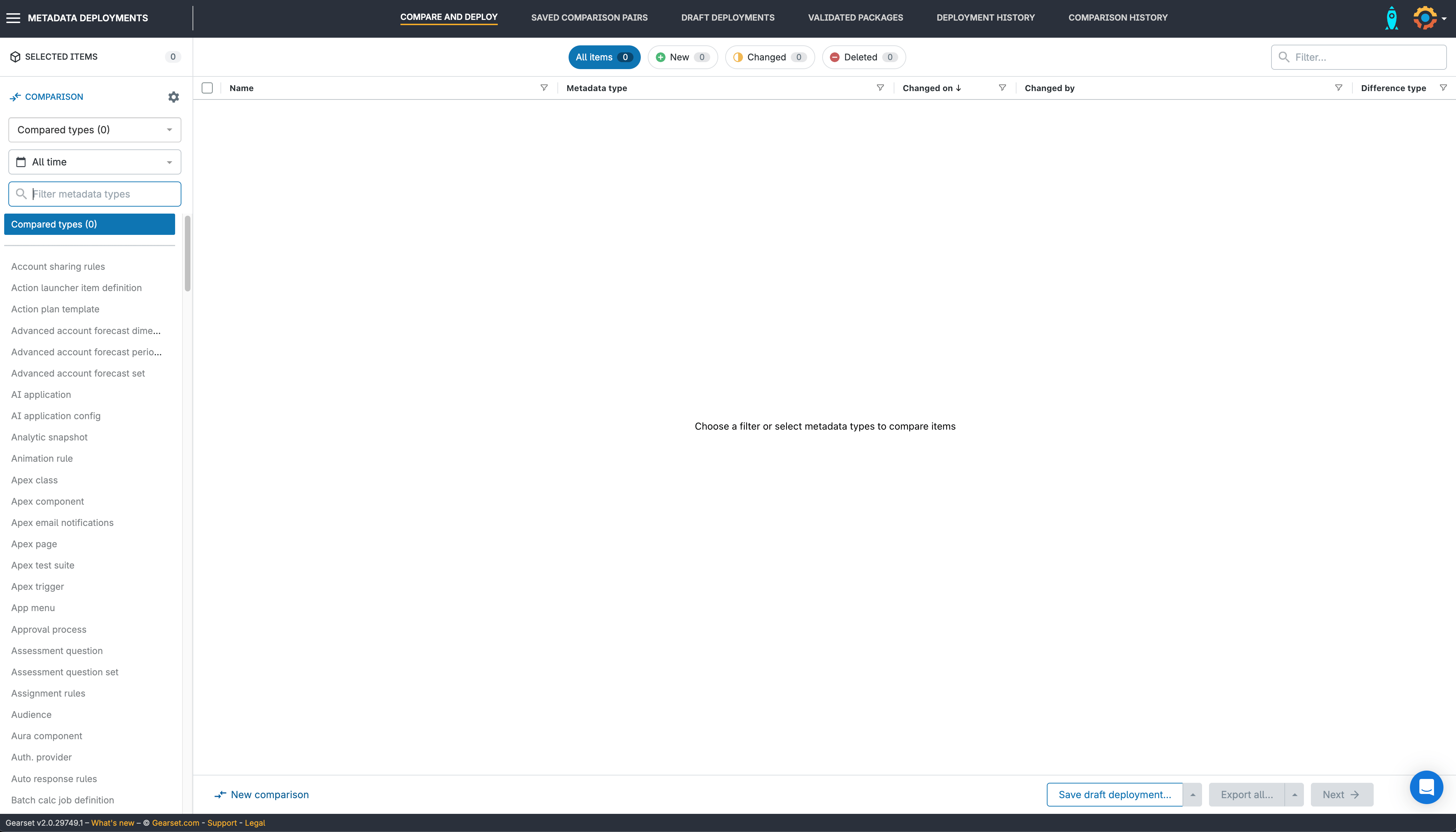Tick the select-all checkbox in table header

[x=207, y=88]
